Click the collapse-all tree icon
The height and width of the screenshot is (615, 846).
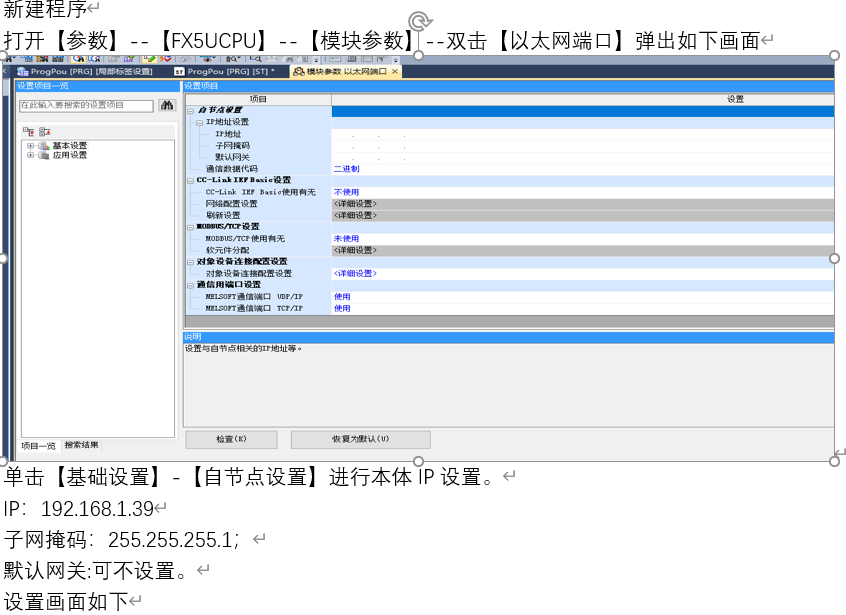tap(45, 131)
